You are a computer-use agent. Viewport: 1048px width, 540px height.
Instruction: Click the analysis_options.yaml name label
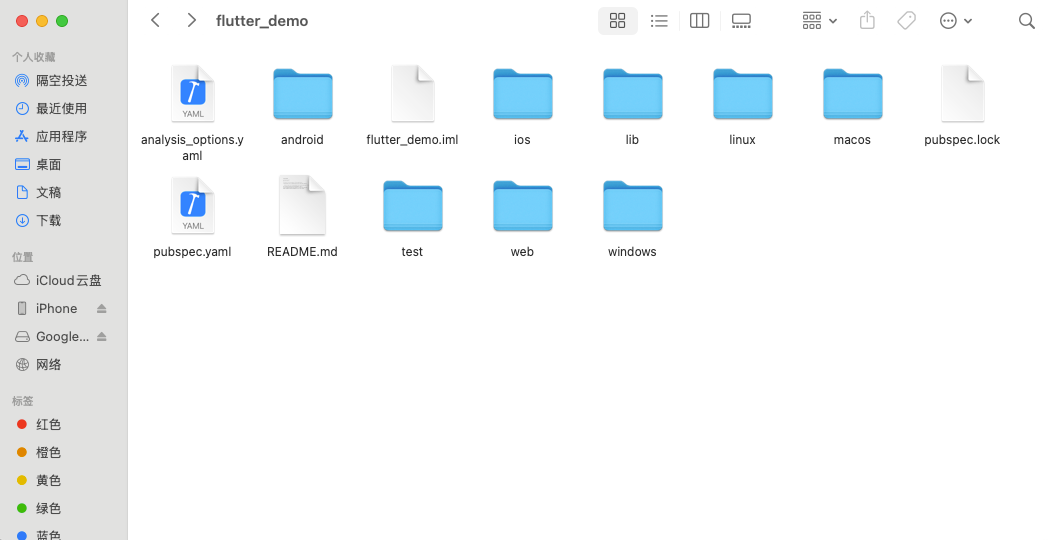pyautogui.click(x=192, y=148)
